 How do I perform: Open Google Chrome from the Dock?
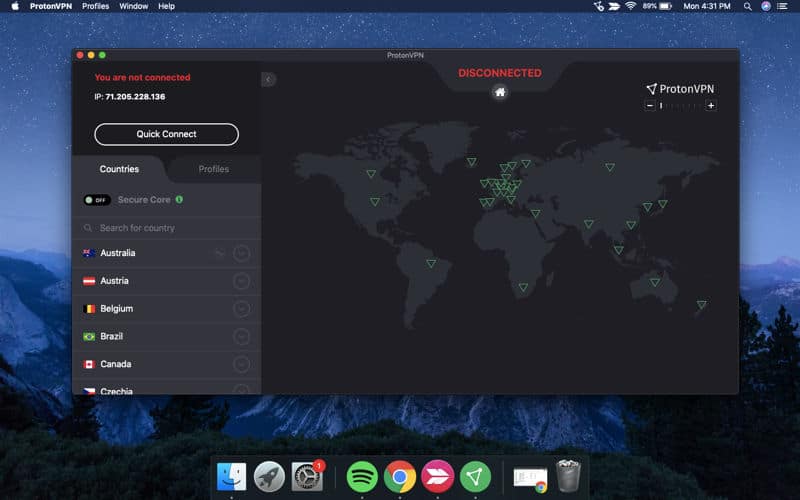tap(400, 476)
